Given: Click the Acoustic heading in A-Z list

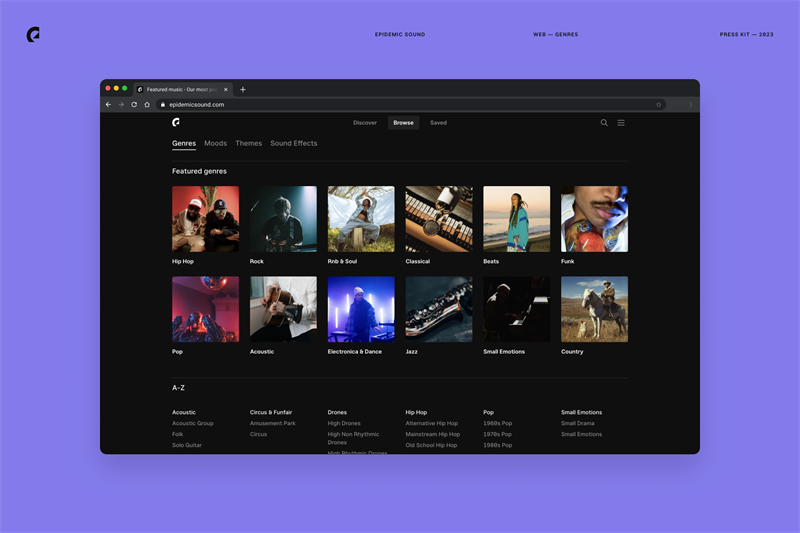Looking at the screenshot, I should [184, 412].
